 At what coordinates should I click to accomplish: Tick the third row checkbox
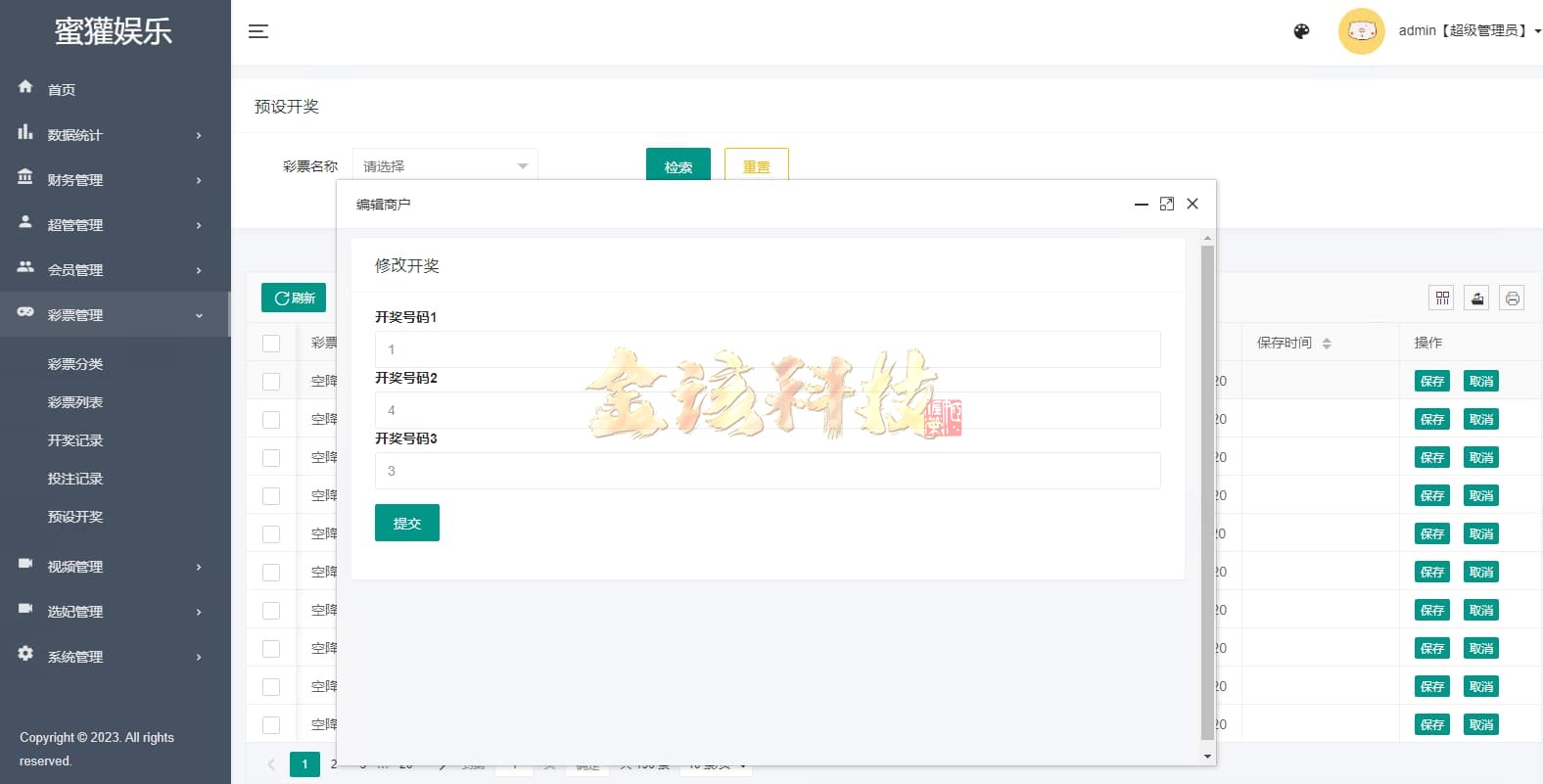271,458
